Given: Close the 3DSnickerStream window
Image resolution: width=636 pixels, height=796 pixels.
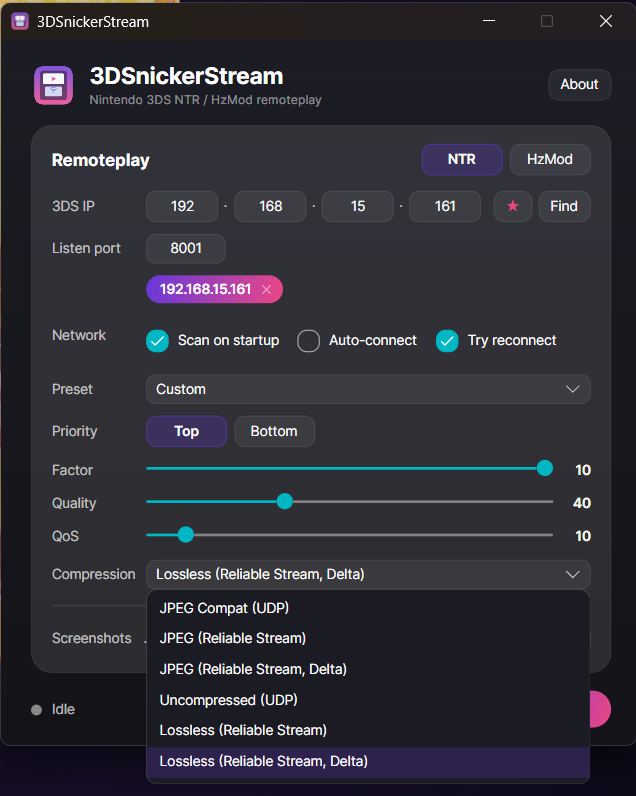Looking at the screenshot, I should [x=606, y=21].
